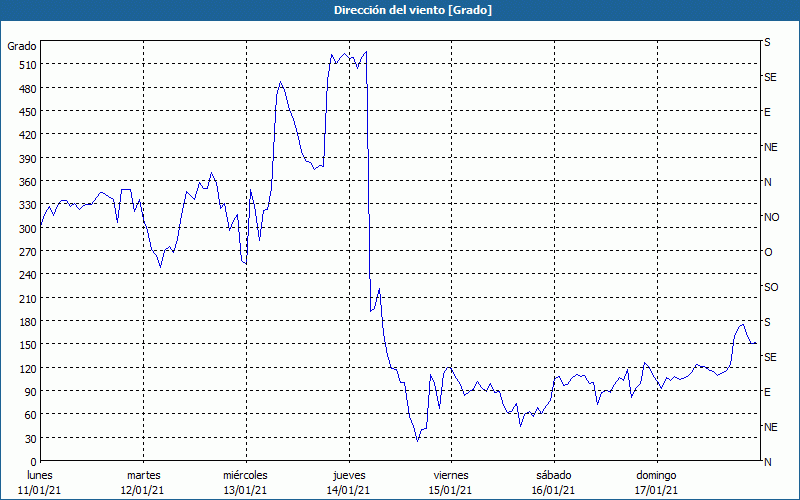Click the 'O' compass label on right axis
Screen dimensions: 800x500
(x=768, y=252)
